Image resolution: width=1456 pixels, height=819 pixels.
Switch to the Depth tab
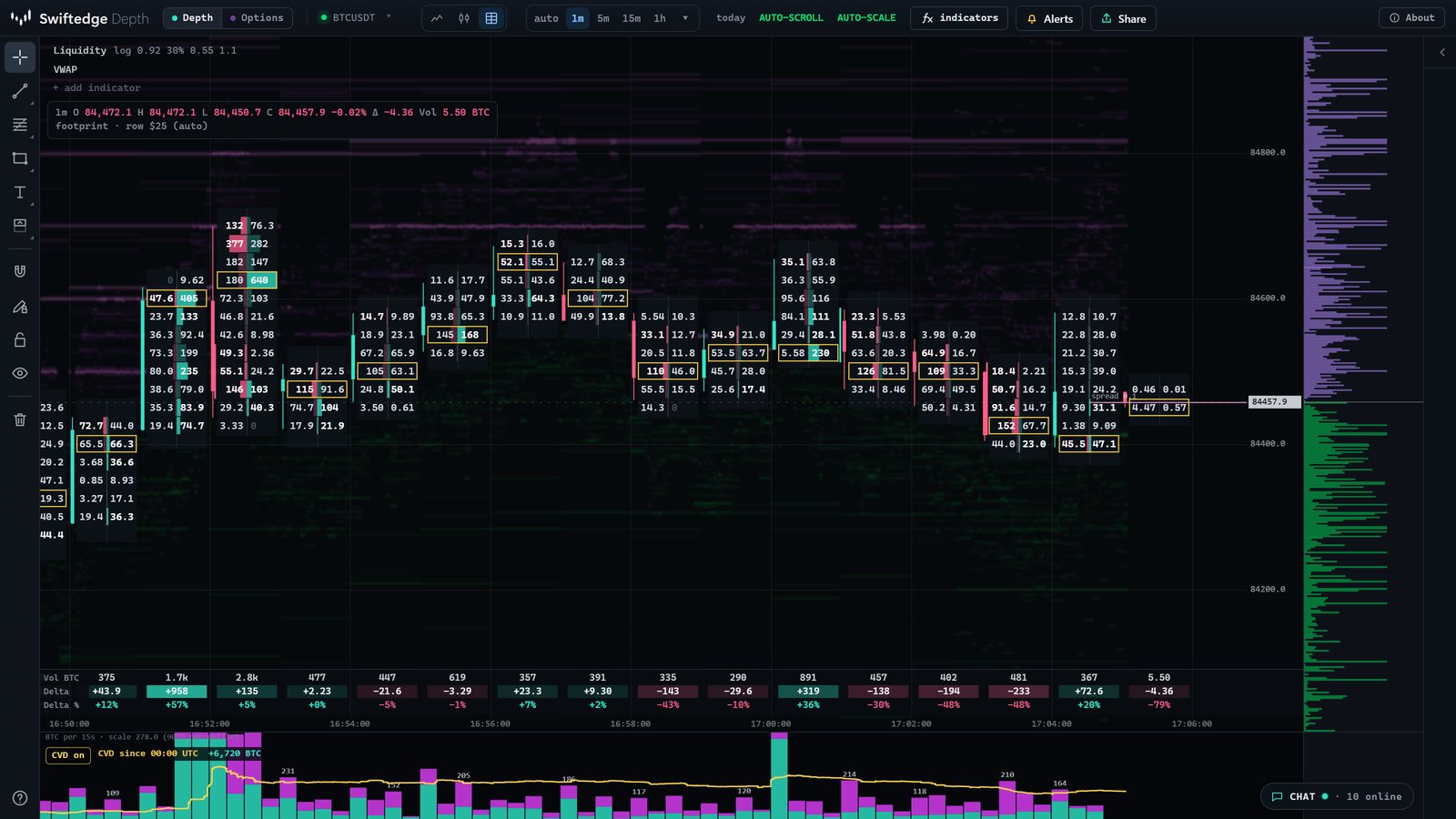[192, 18]
